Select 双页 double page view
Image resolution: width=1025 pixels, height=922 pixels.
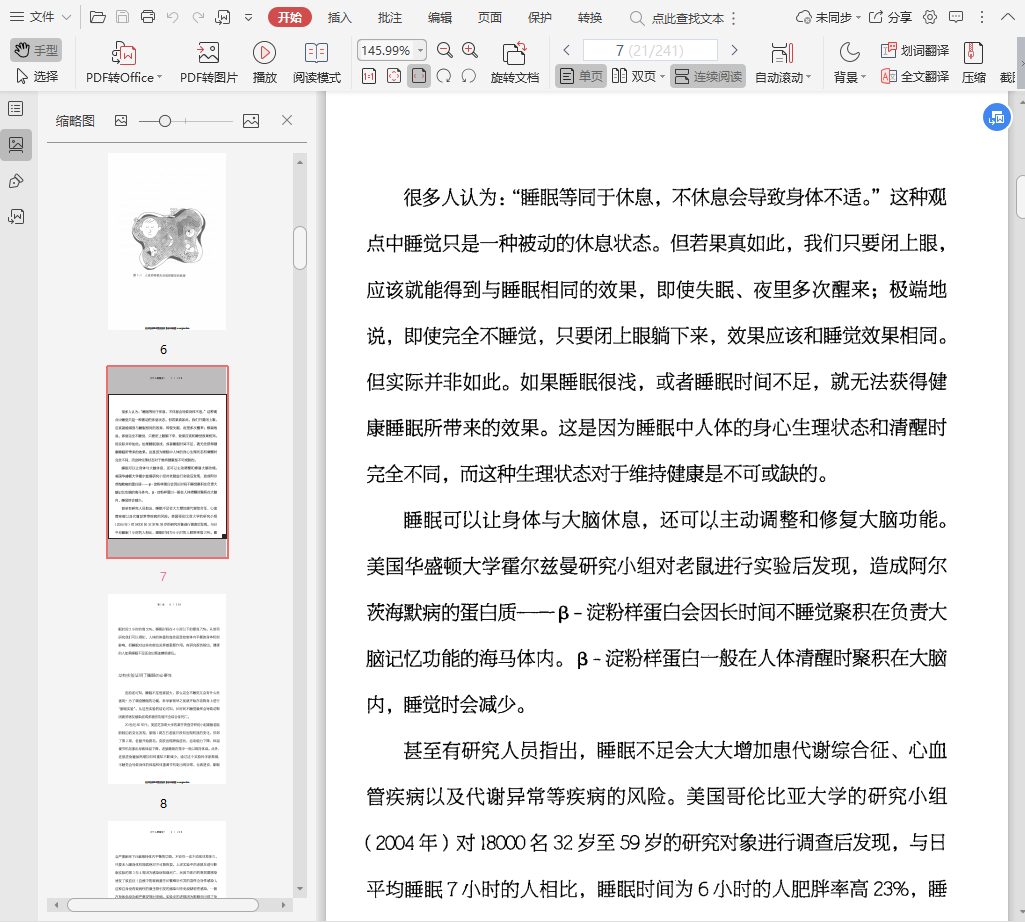(633, 77)
